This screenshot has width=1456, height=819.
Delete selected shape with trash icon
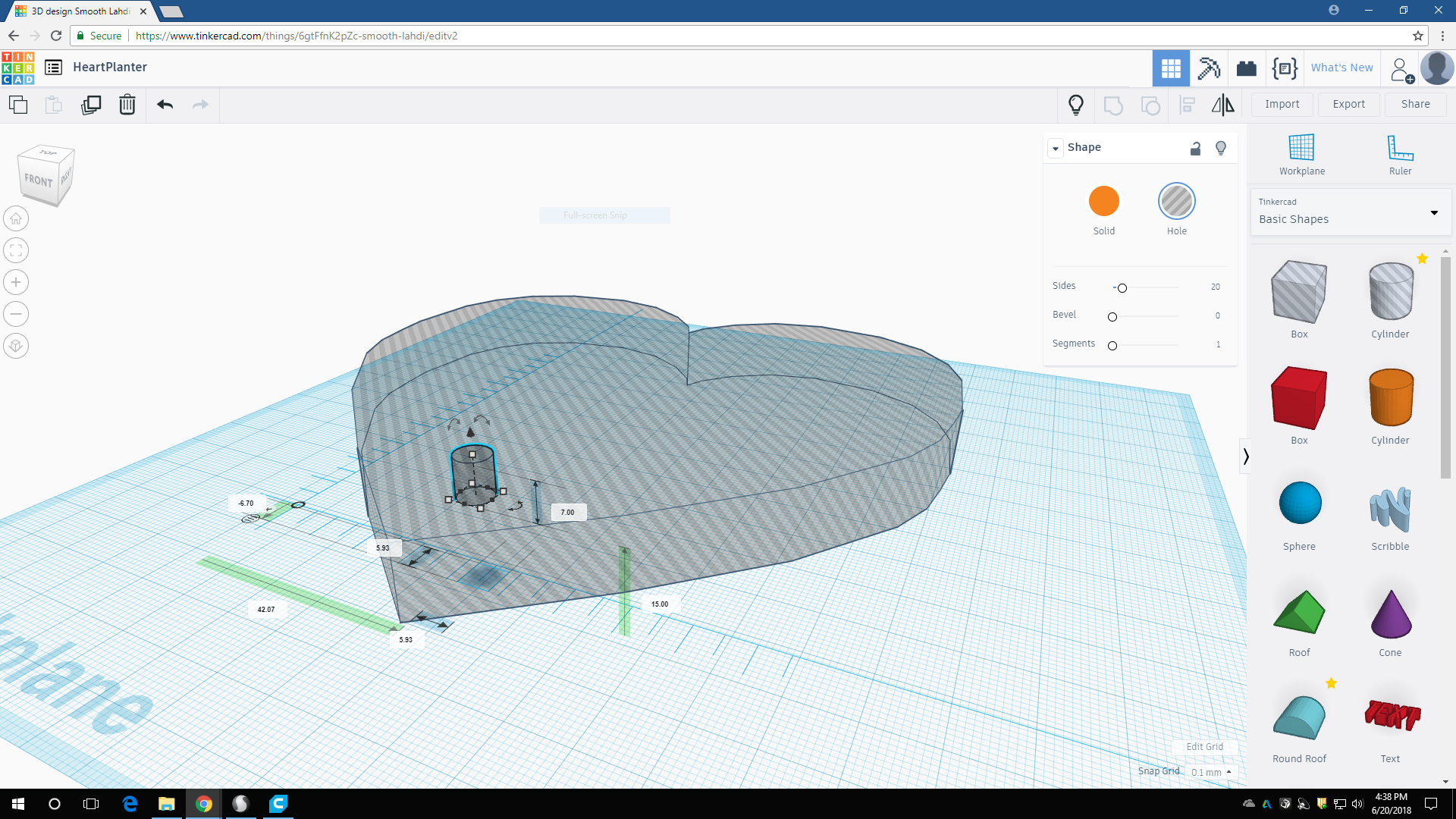127,105
